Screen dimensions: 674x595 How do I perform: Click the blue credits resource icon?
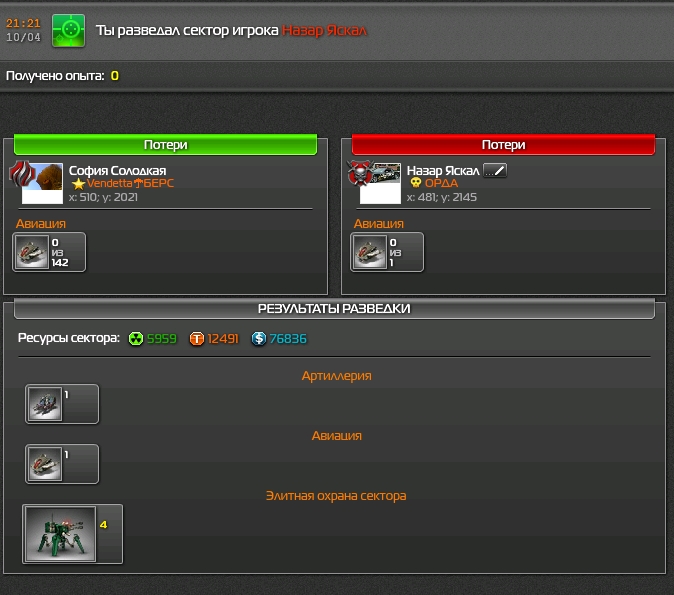[259, 339]
